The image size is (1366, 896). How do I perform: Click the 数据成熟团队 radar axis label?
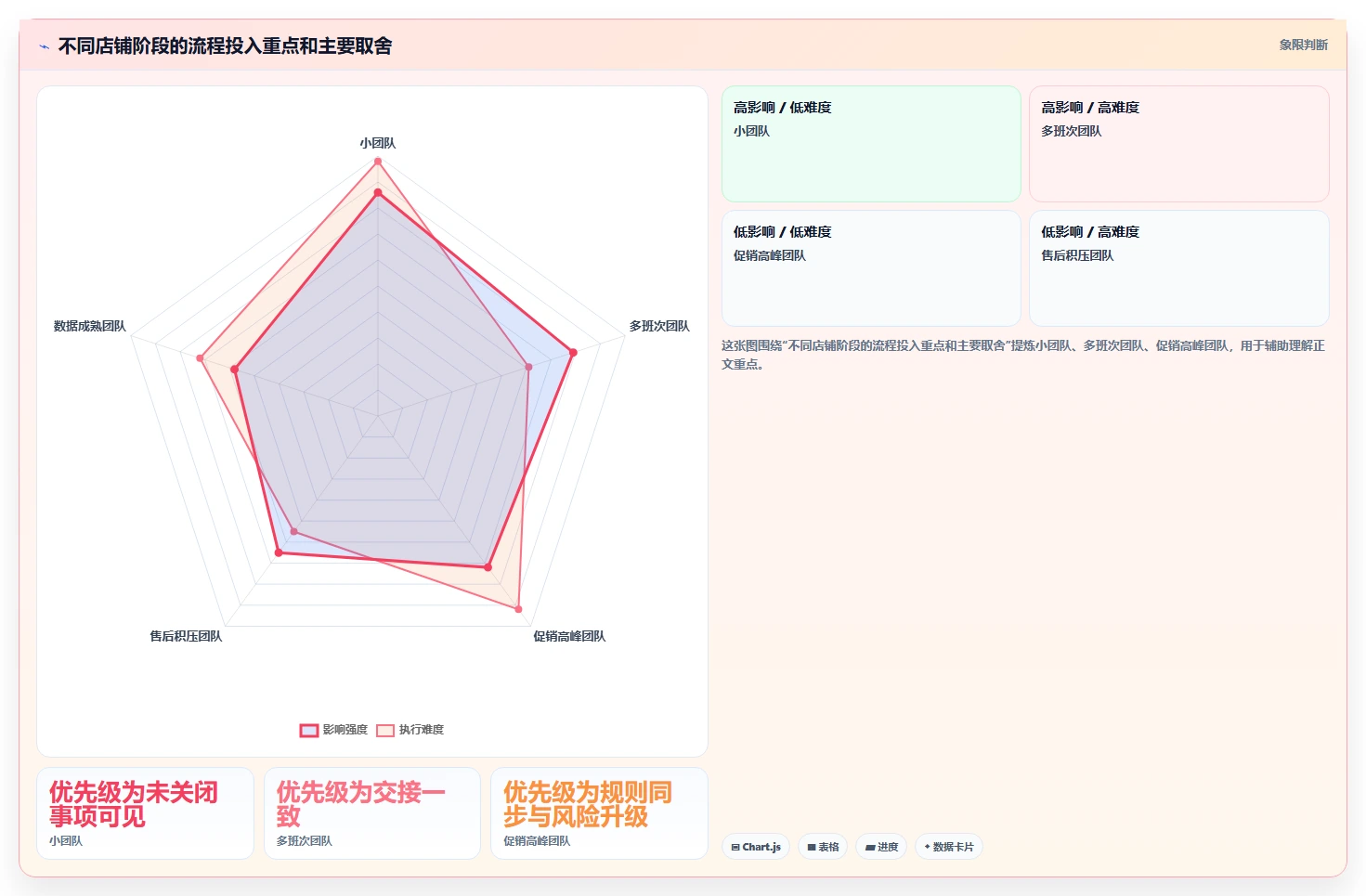click(89, 326)
